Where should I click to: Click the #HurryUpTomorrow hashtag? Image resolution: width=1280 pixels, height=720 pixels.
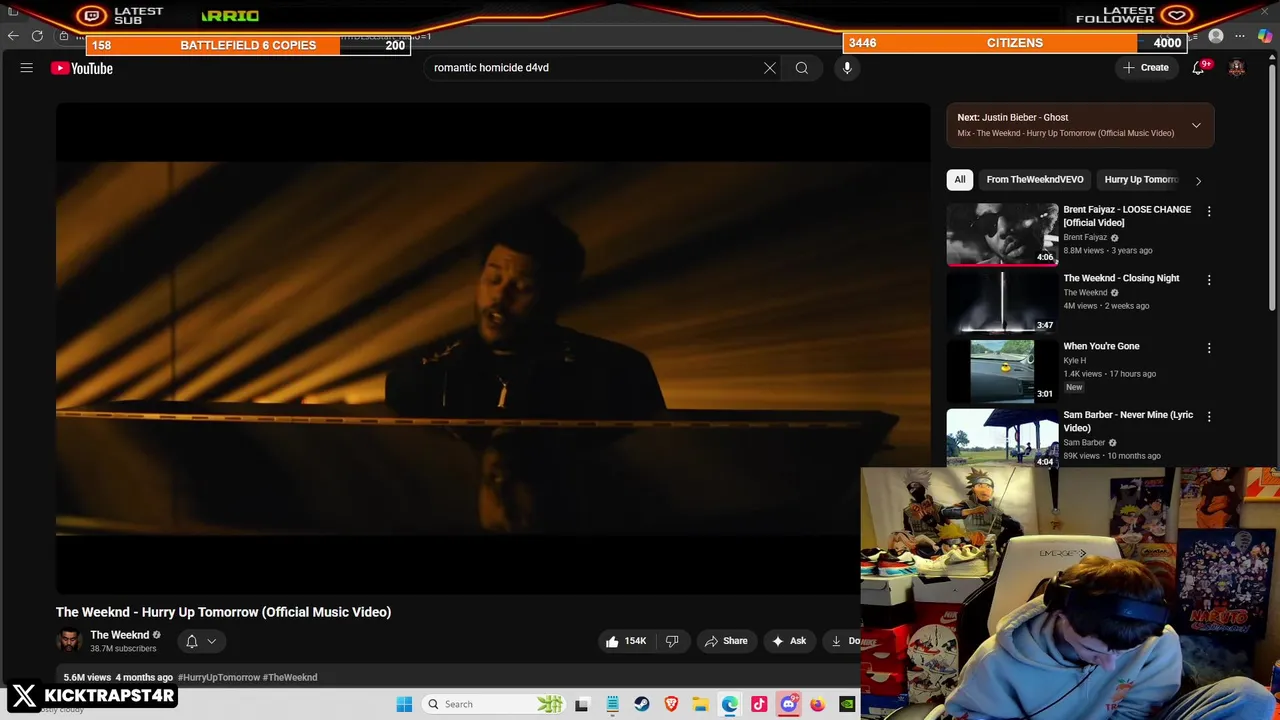pyautogui.click(x=218, y=677)
